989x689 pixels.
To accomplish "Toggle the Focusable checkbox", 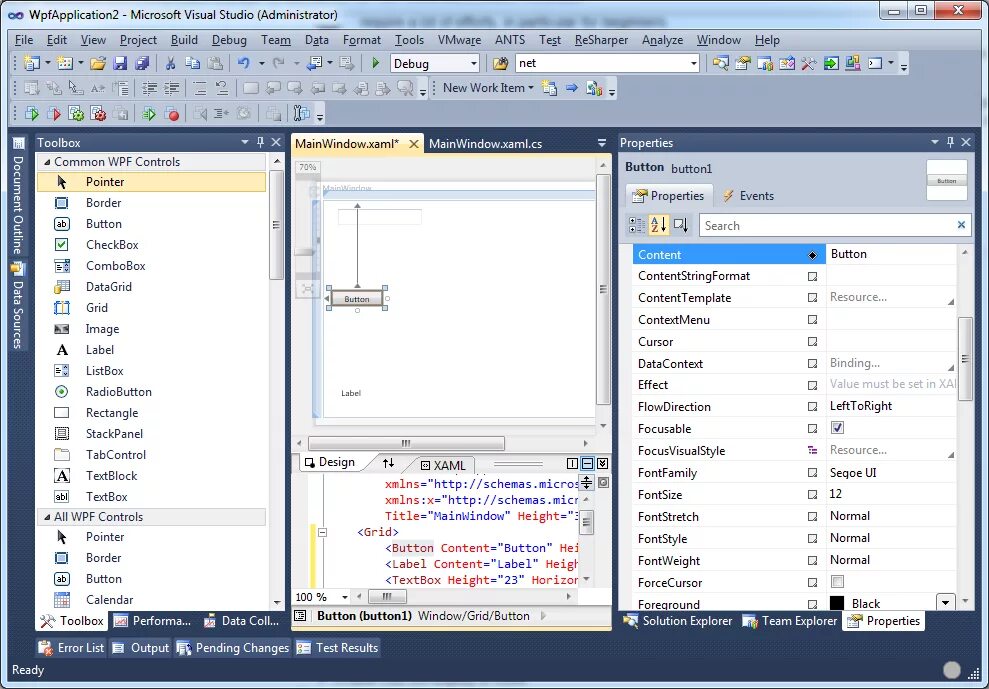I will [x=837, y=428].
